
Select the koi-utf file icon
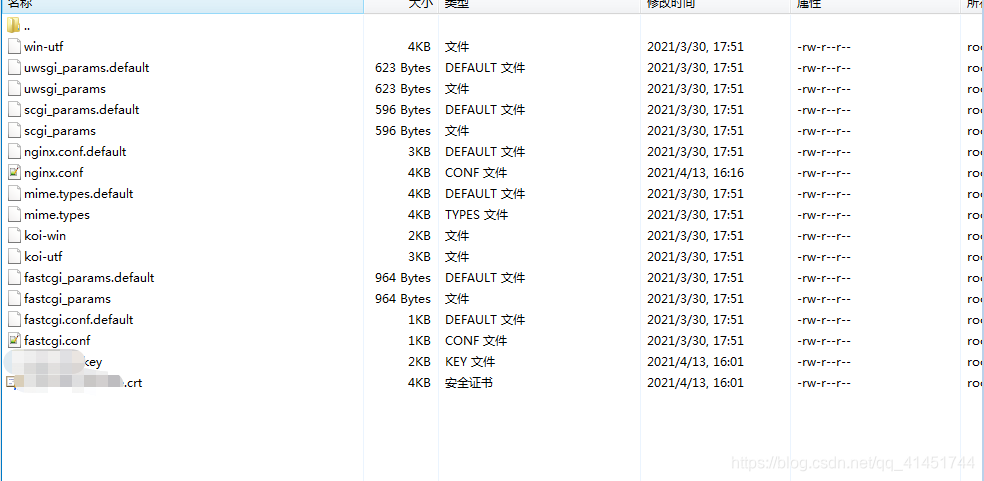click(x=14, y=257)
